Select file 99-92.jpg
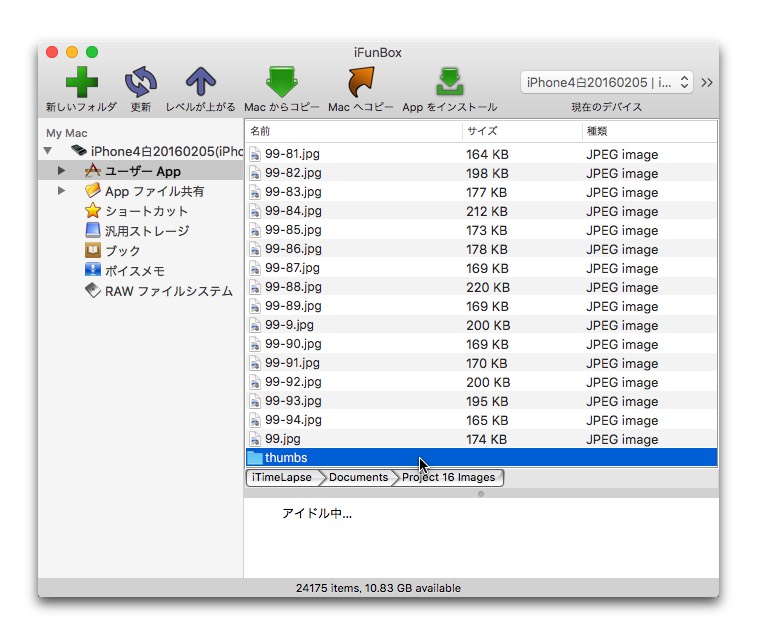Viewport: 758px width, 640px height. 481,382
